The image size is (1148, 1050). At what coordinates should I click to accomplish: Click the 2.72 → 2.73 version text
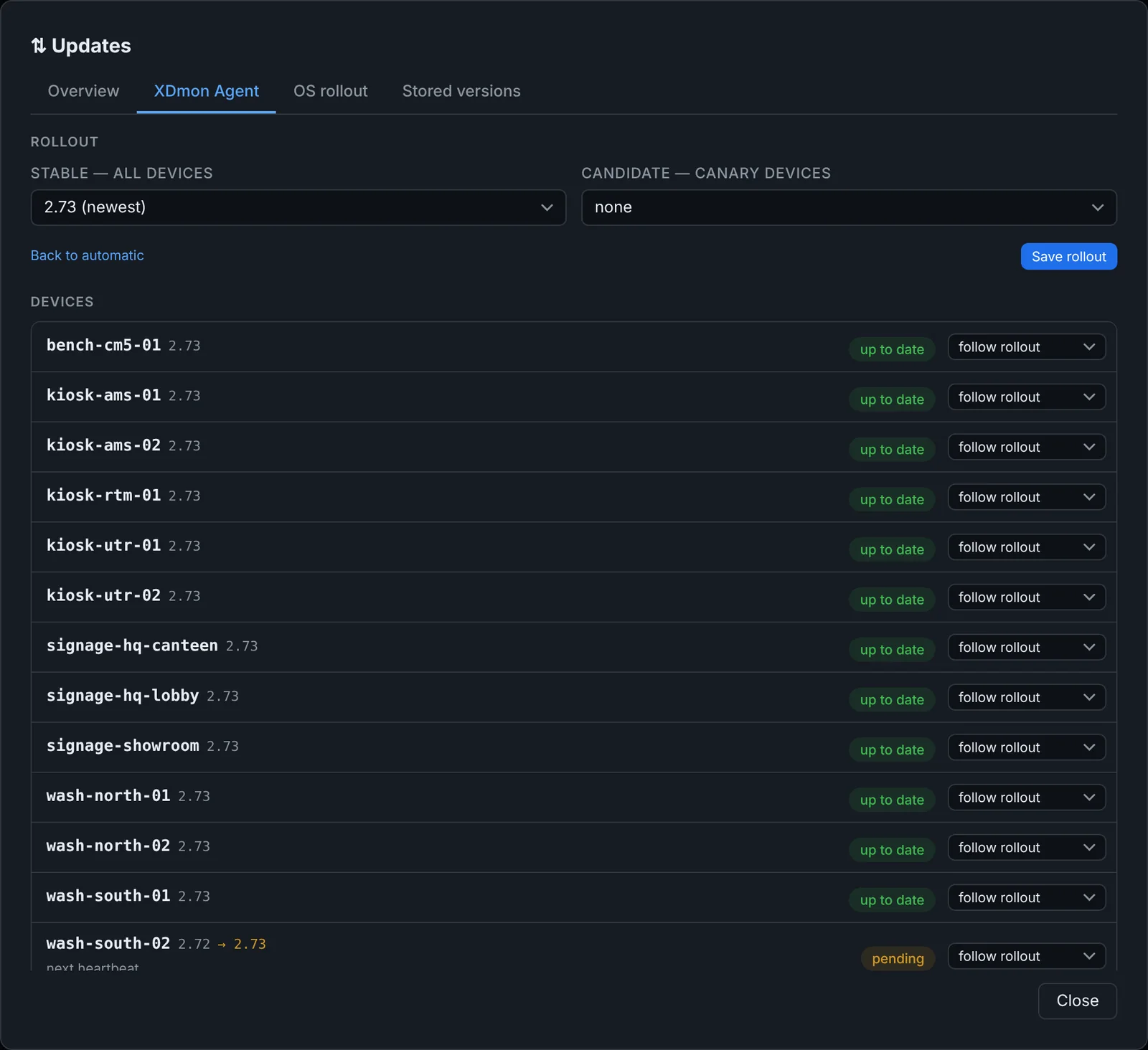(x=222, y=945)
